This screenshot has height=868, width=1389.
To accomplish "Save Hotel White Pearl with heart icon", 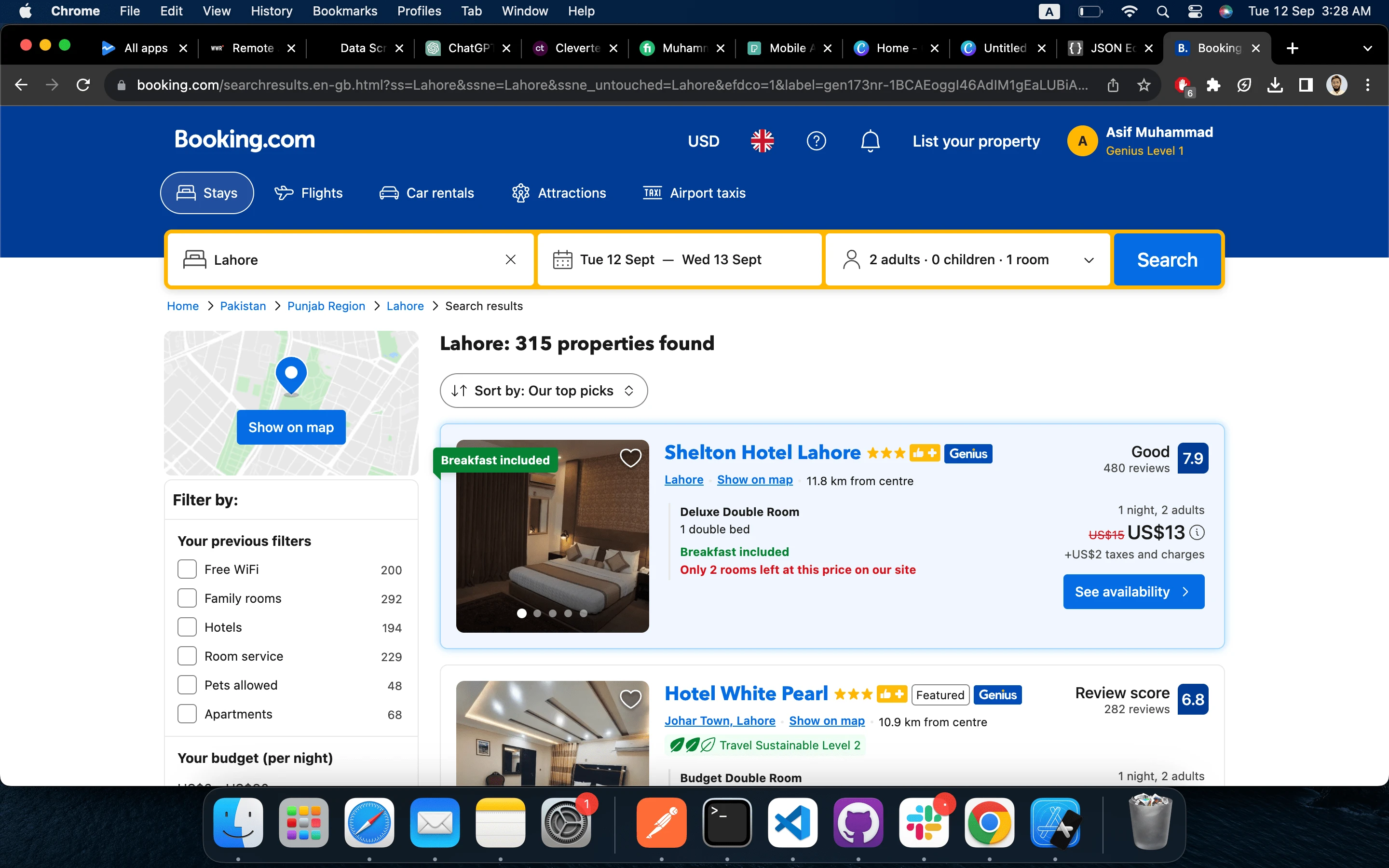I will tap(630, 699).
